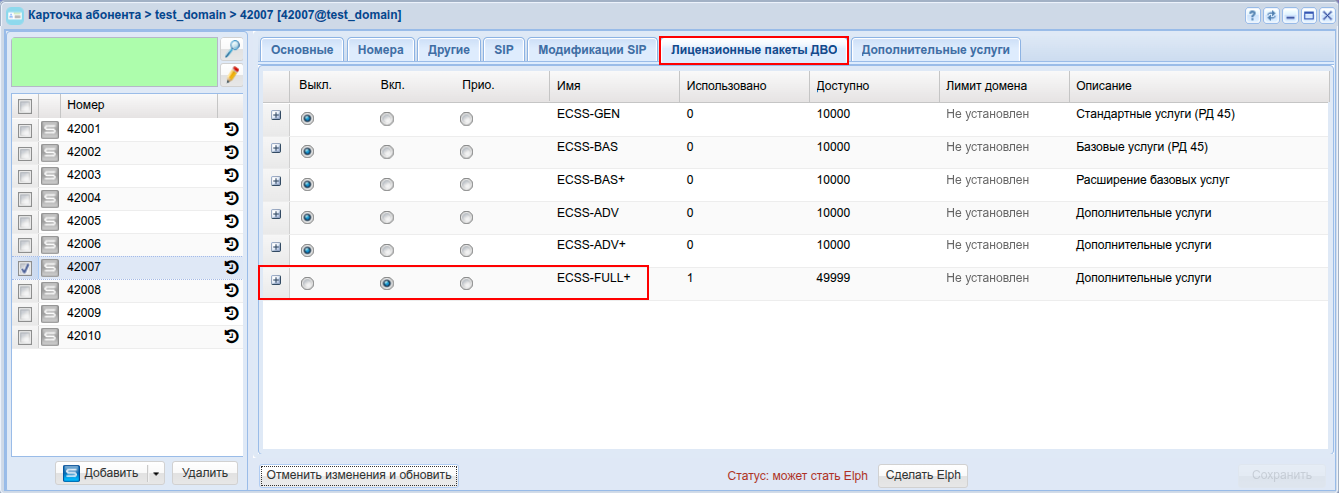The width and height of the screenshot is (1339, 493).
Task: Click the green search input field
Action: point(114,62)
